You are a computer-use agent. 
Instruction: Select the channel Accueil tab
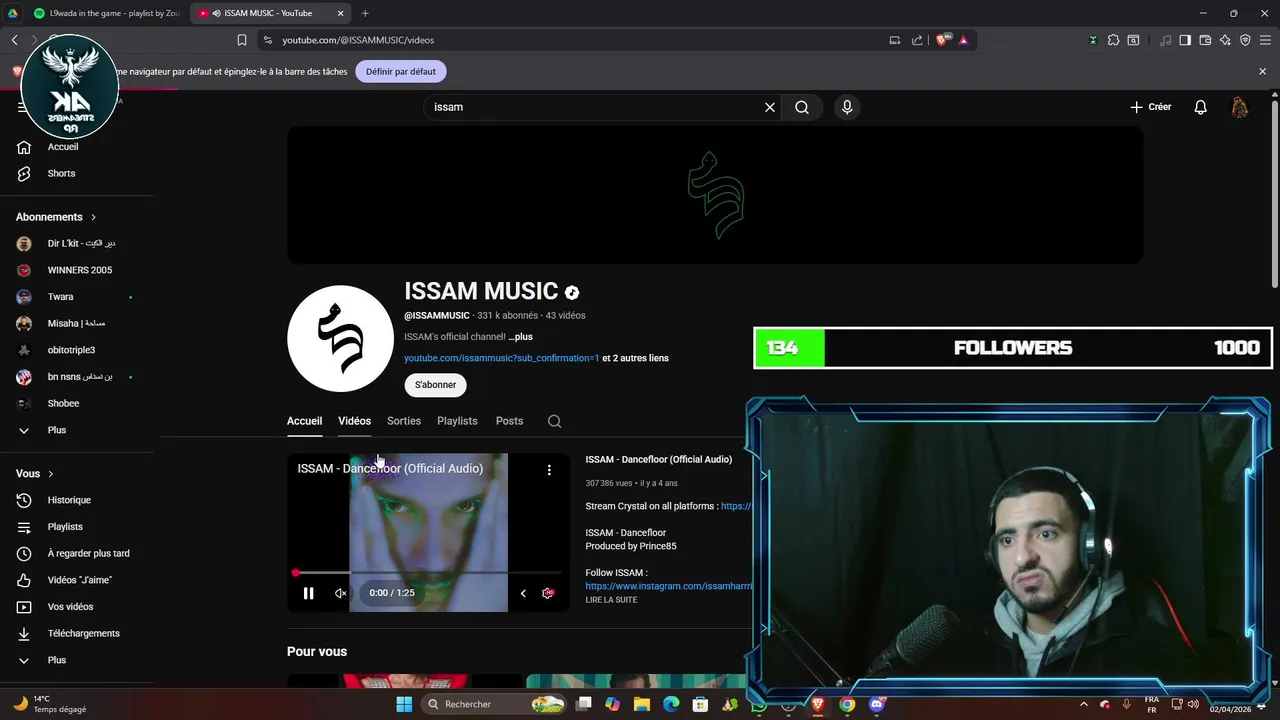(304, 421)
